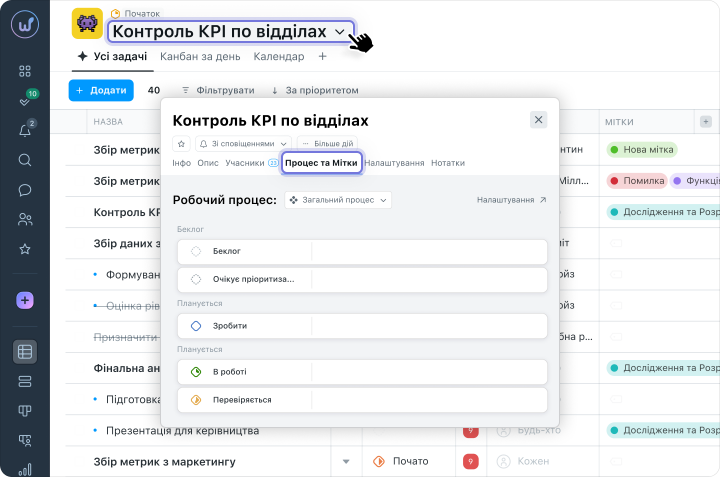Open the Загальний процес workflow dropdown
Viewport: 720px width, 477px height.
tap(338, 200)
